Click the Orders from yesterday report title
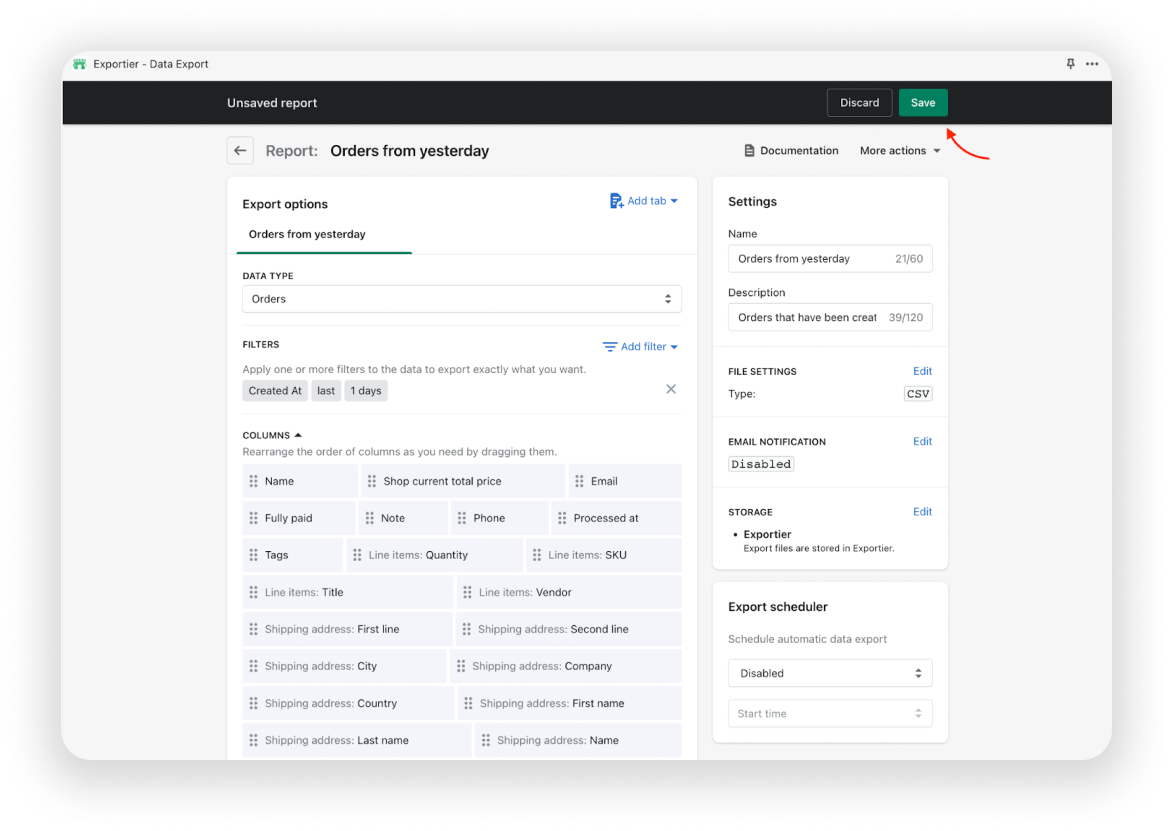Screen dimensions: 1173x831 click(410, 150)
